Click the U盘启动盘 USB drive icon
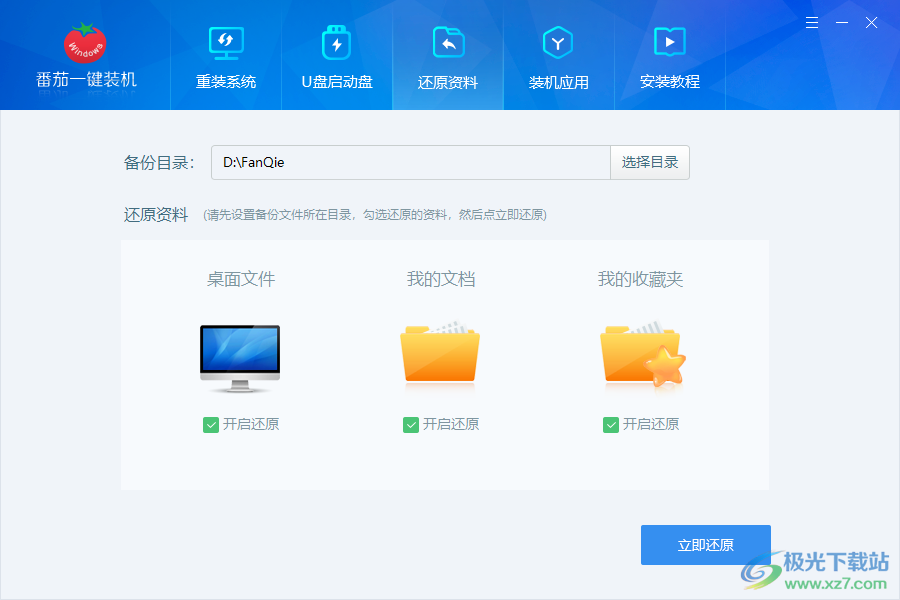 point(337,43)
